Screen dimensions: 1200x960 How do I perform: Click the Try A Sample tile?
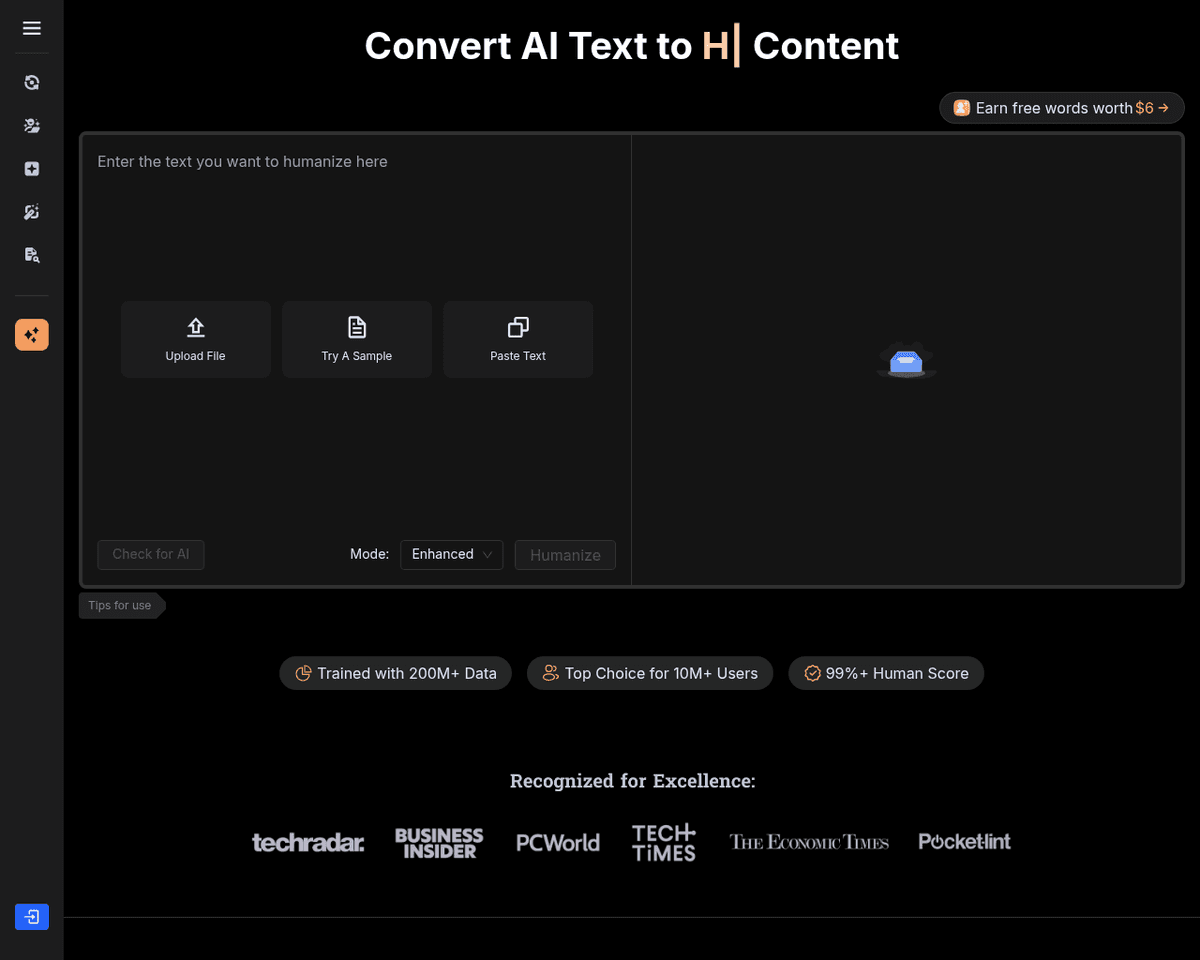pyautogui.click(x=357, y=339)
